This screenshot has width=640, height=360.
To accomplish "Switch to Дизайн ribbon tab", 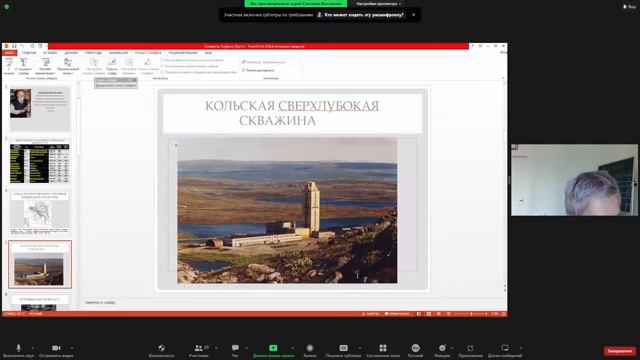I will tap(71, 53).
